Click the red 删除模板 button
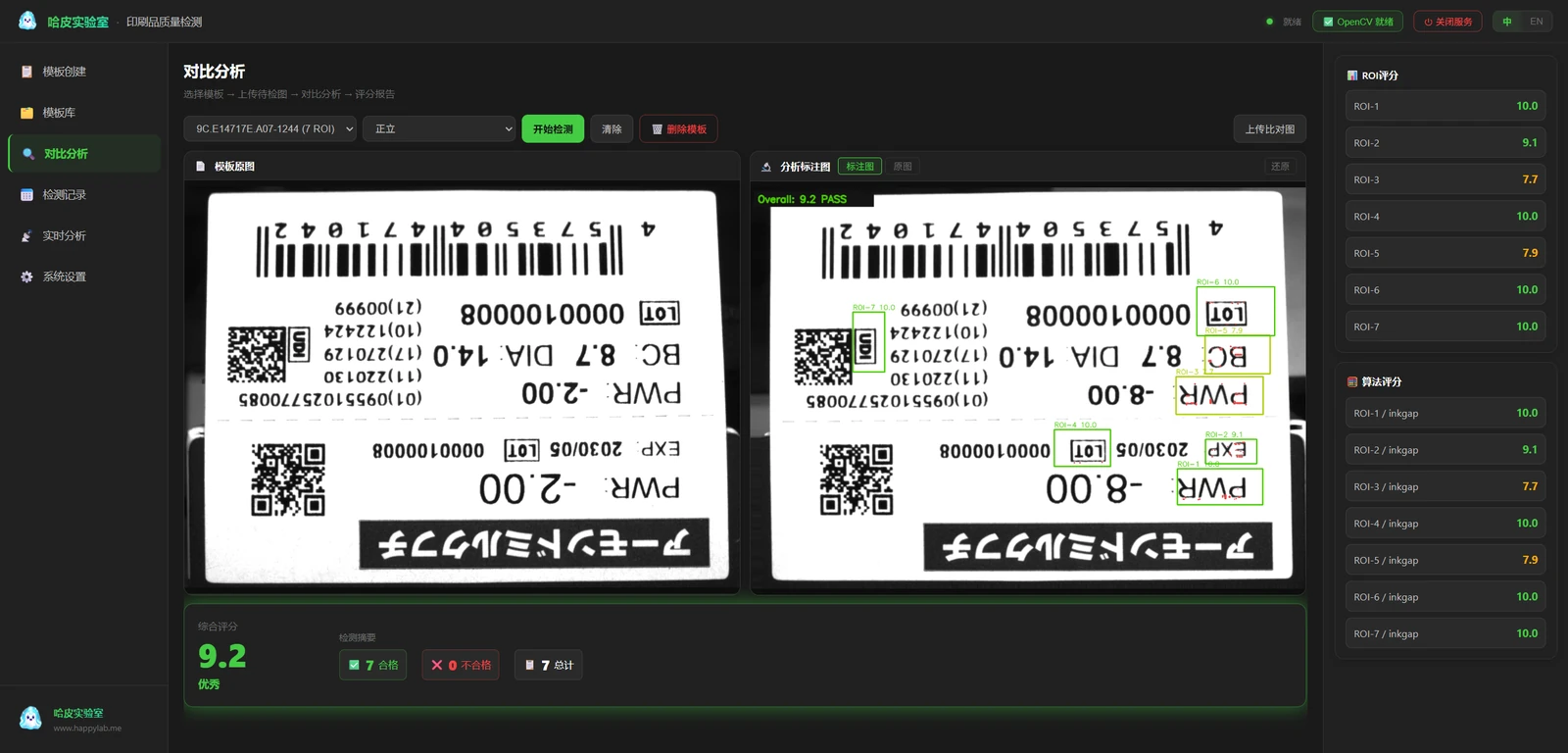Image resolution: width=1568 pixels, height=753 pixels. pyautogui.click(x=678, y=128)
